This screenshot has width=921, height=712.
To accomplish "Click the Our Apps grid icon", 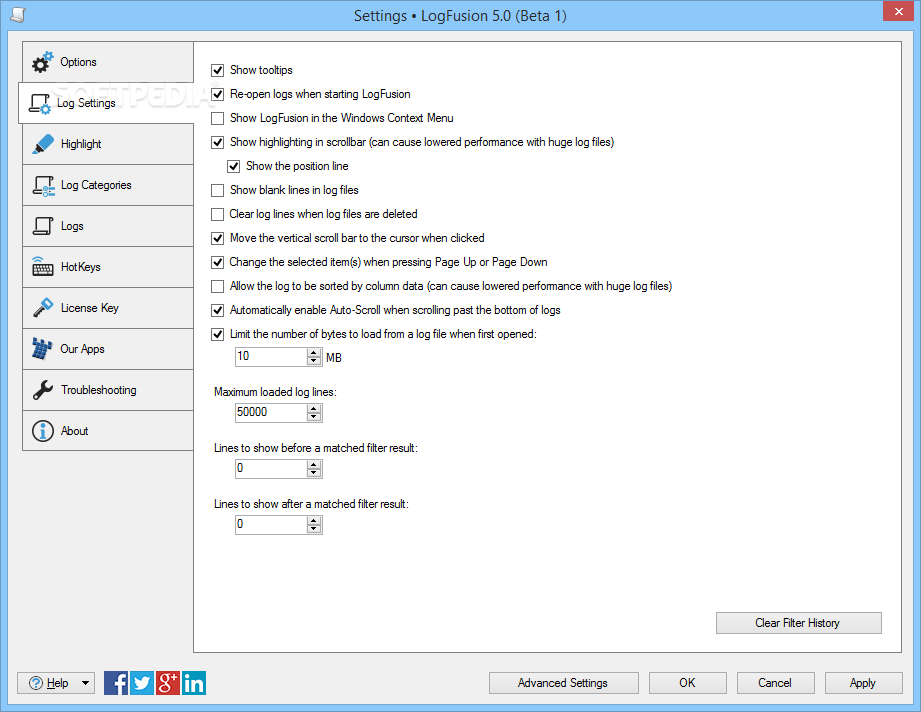I will pyautogui.click(x=42, y=348).
